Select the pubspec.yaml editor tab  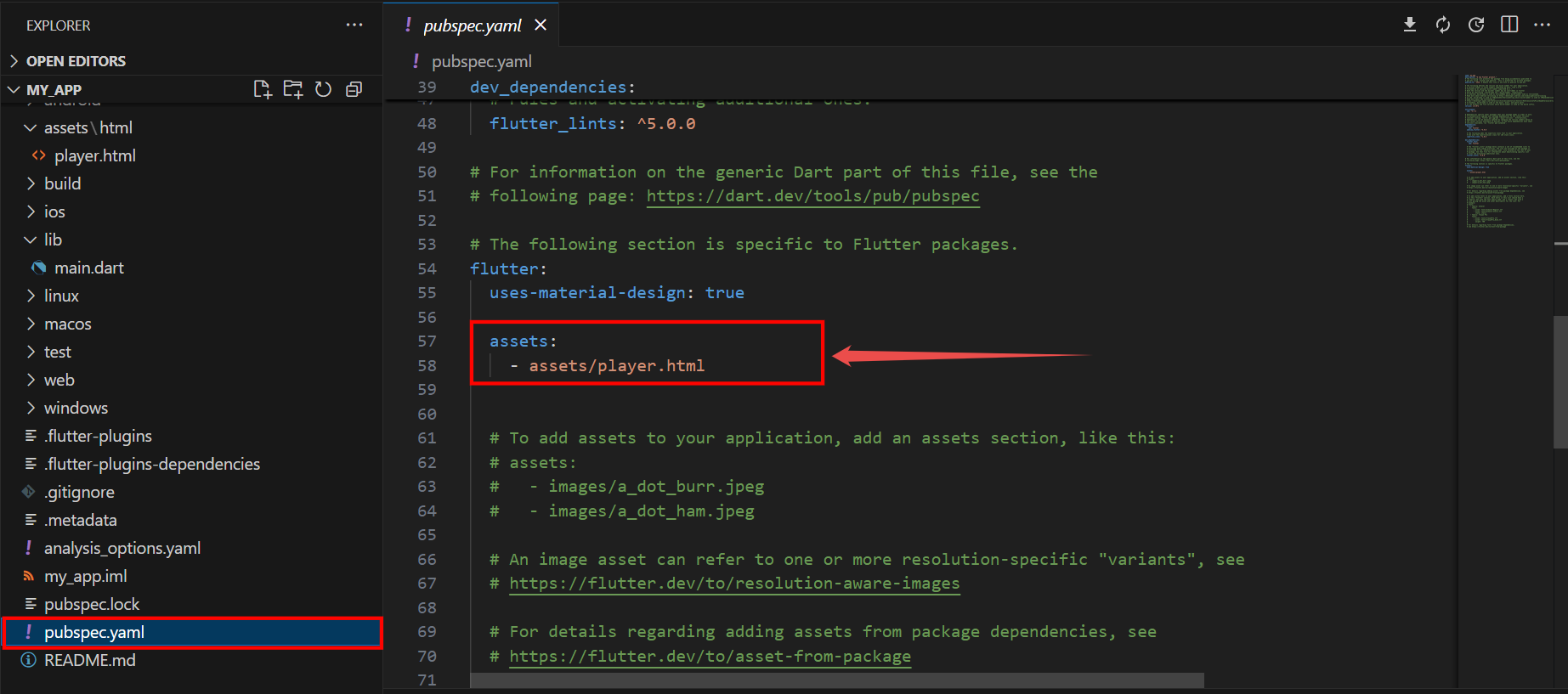473,25
